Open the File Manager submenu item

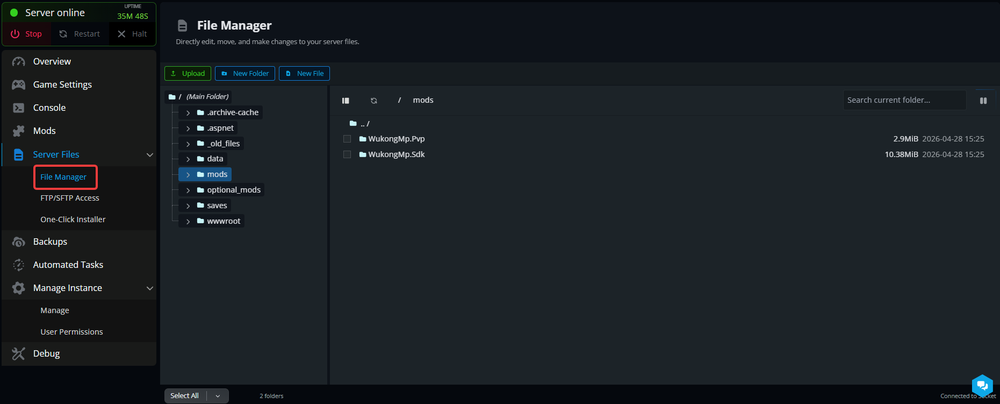coord(63,177)
